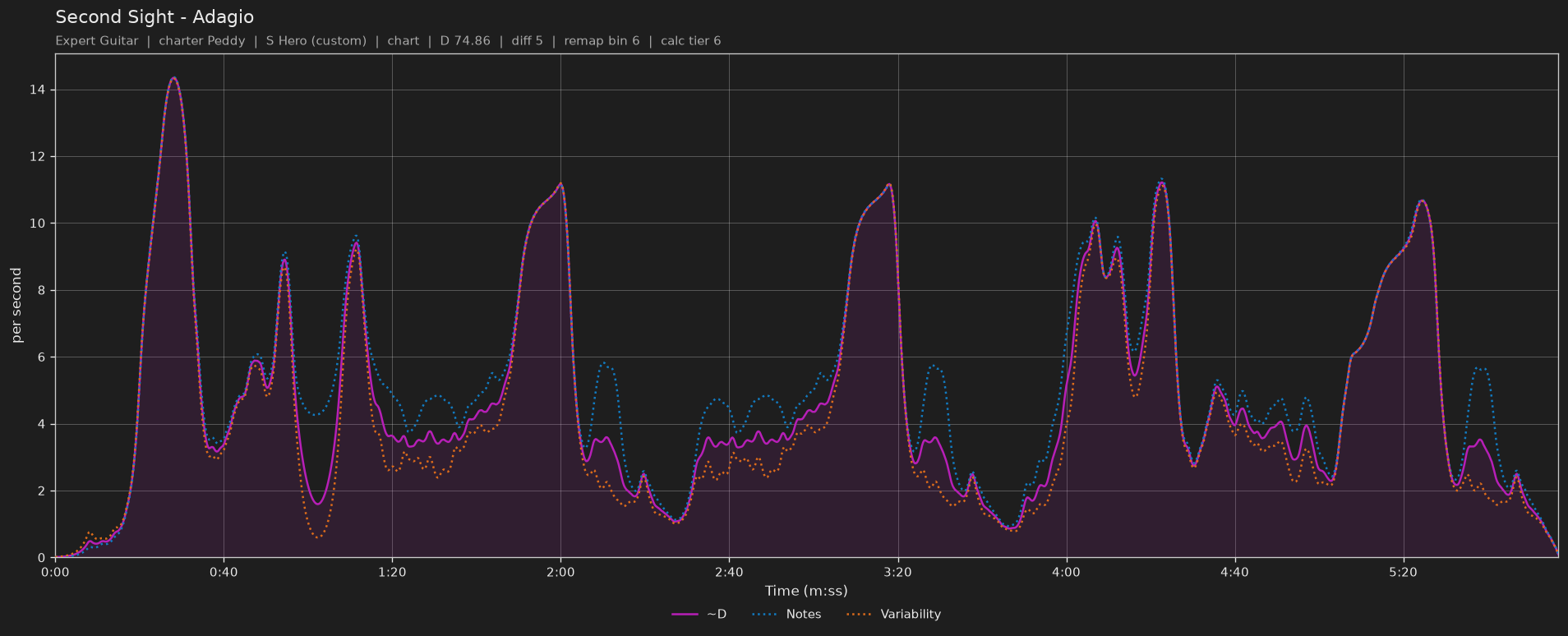The image size is (1568, 636).
Task: Click the '2:00' time tick label
Action: [x=560, y=572]
